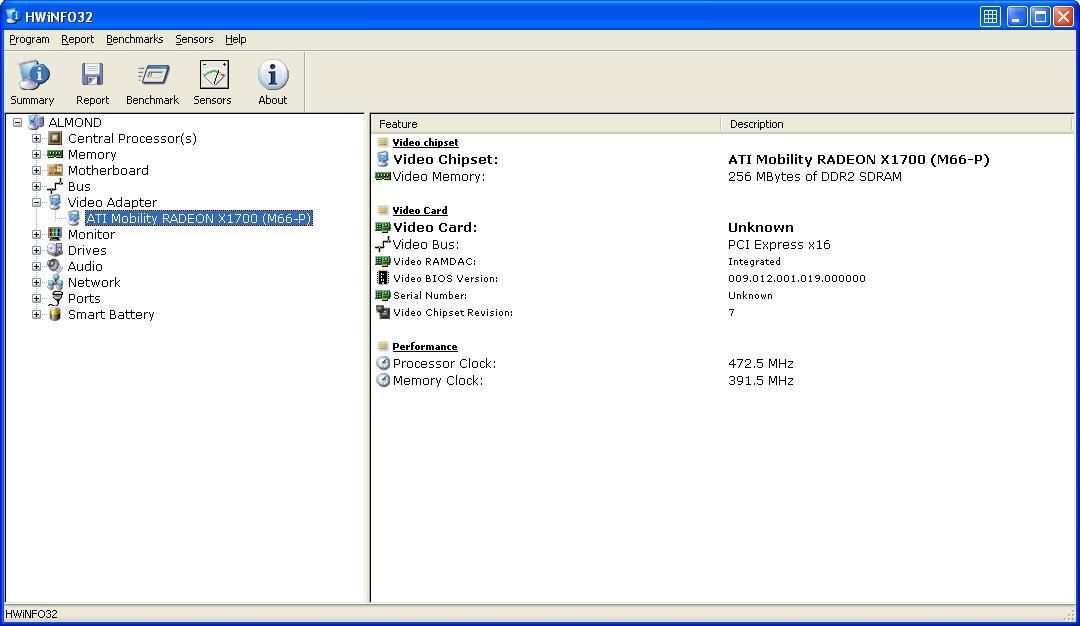Expand the Monitor tree node

click(x=37, y=234)
